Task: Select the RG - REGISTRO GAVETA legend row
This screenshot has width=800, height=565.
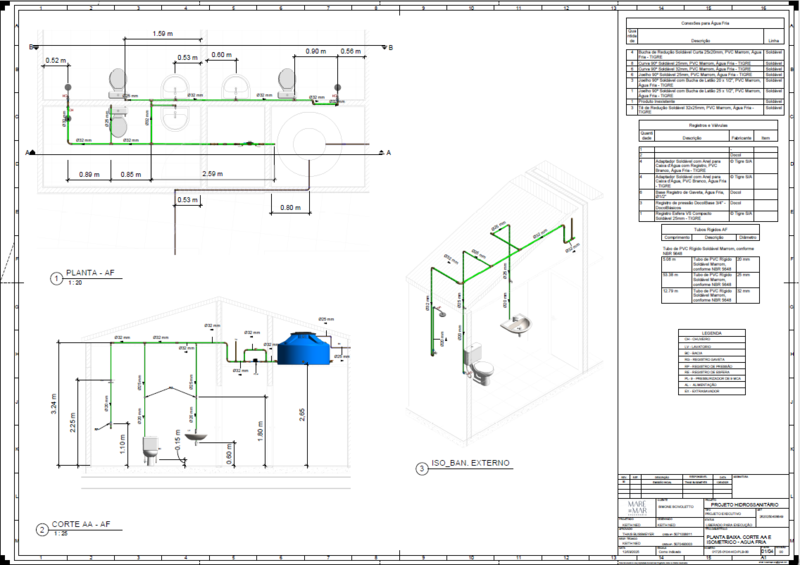Action: pos(712,359)
